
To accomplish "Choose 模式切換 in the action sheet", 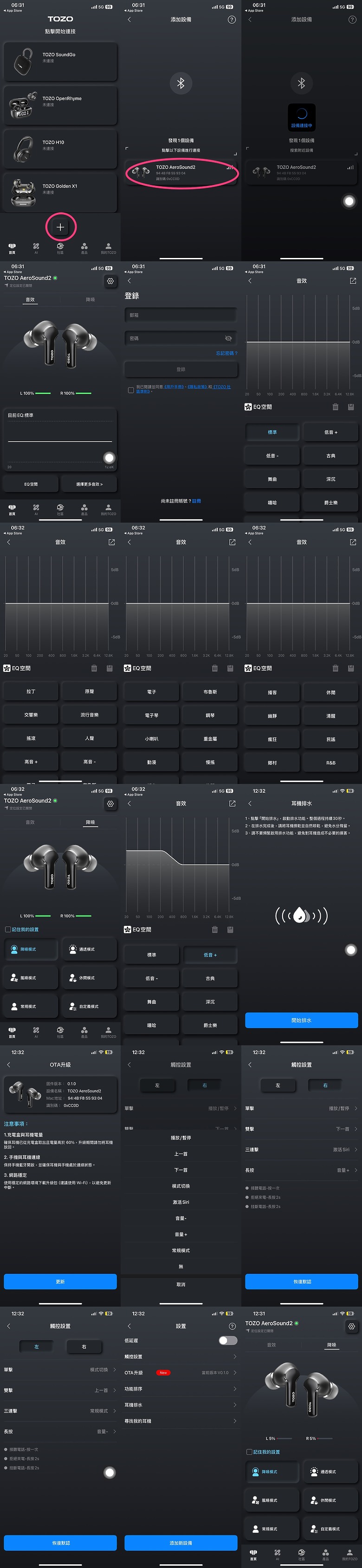I will coord(181,1186).
